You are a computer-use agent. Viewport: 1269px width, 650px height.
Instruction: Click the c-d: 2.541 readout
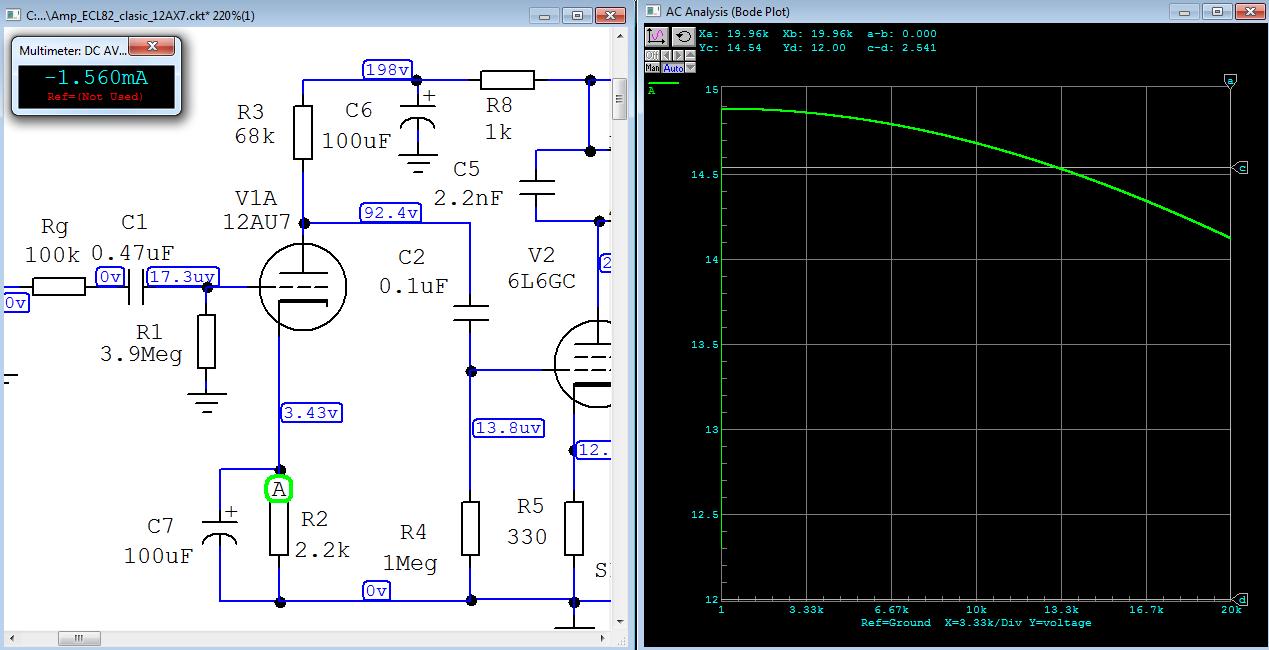pyautogui.click(x=900, y=48)
